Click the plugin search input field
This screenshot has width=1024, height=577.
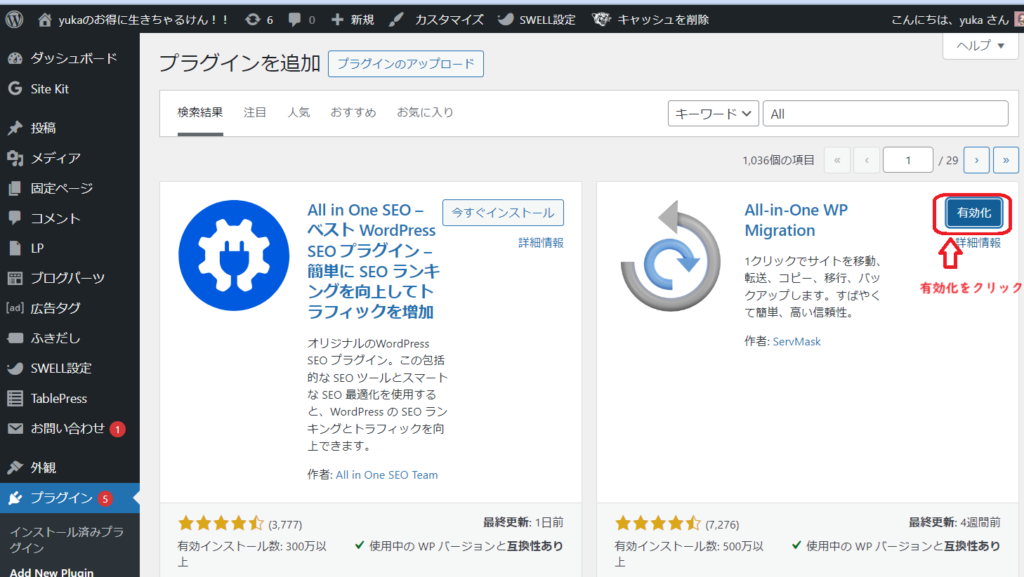click(885, 114)
